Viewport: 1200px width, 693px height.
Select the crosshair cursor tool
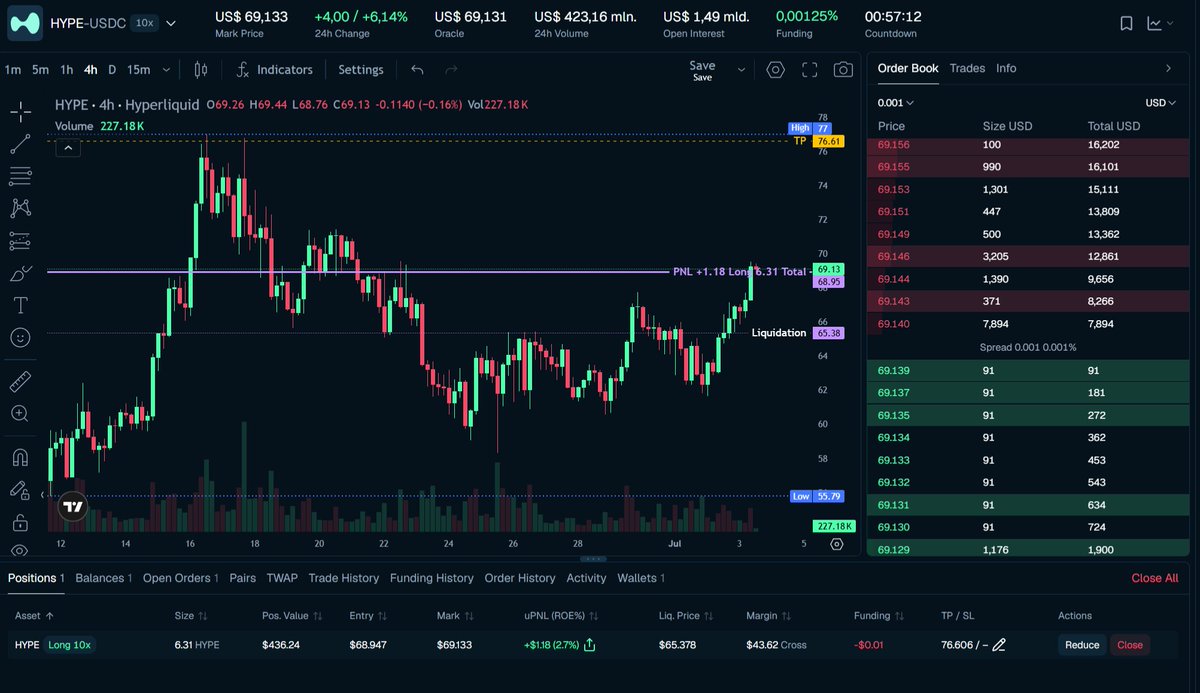(x=20, y=112)
